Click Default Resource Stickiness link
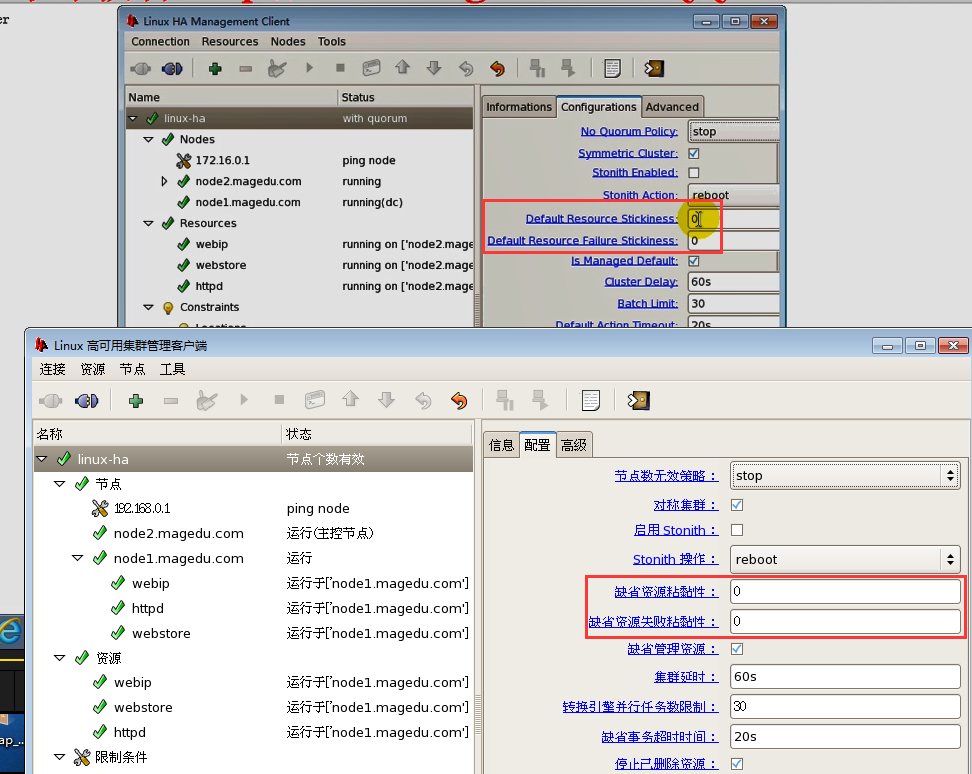This screenshot has width=972, height=774. [x=601, y=218]
